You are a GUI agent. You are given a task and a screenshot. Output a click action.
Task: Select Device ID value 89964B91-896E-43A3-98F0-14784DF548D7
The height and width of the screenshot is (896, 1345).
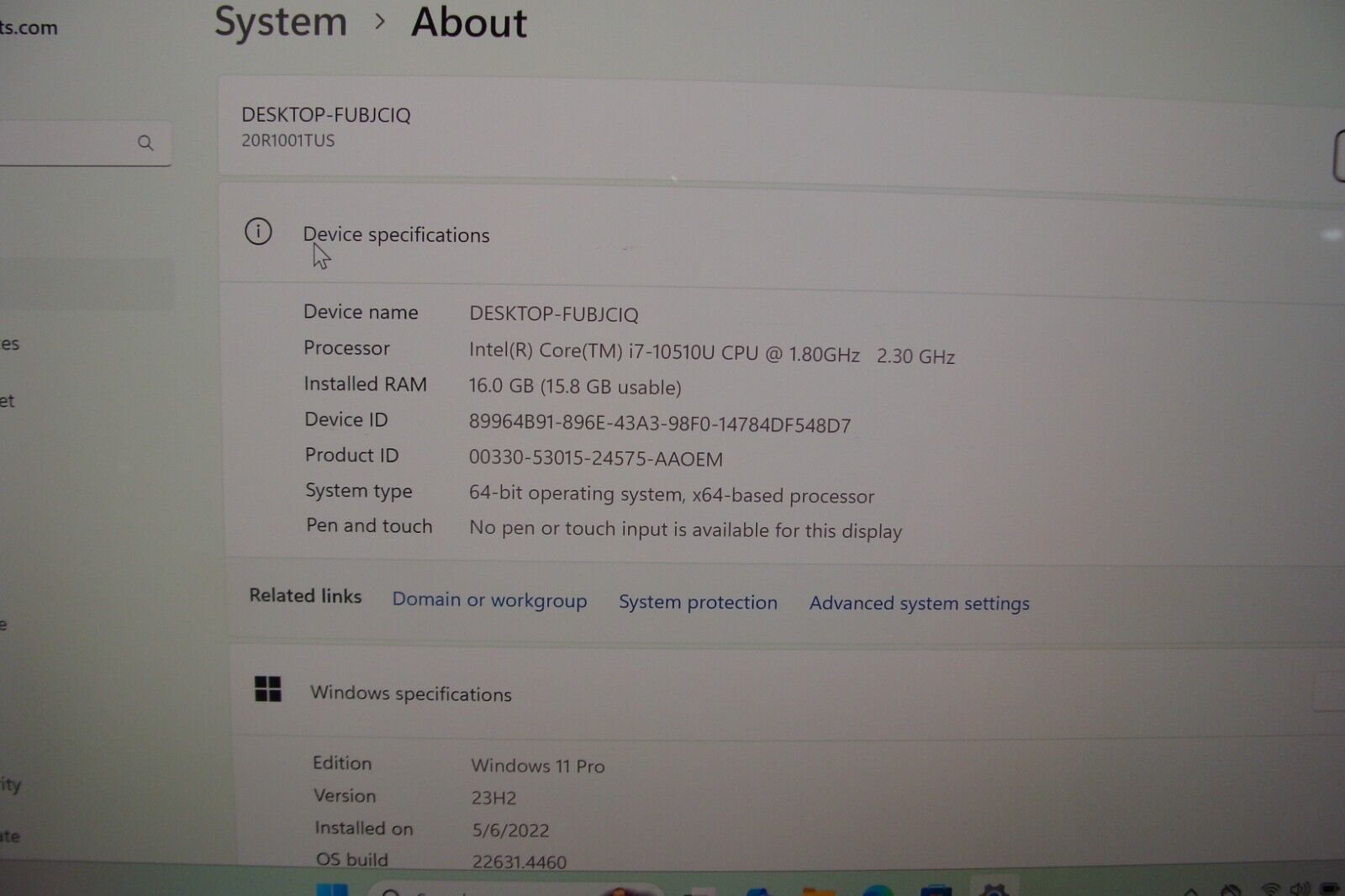[660, 424]
